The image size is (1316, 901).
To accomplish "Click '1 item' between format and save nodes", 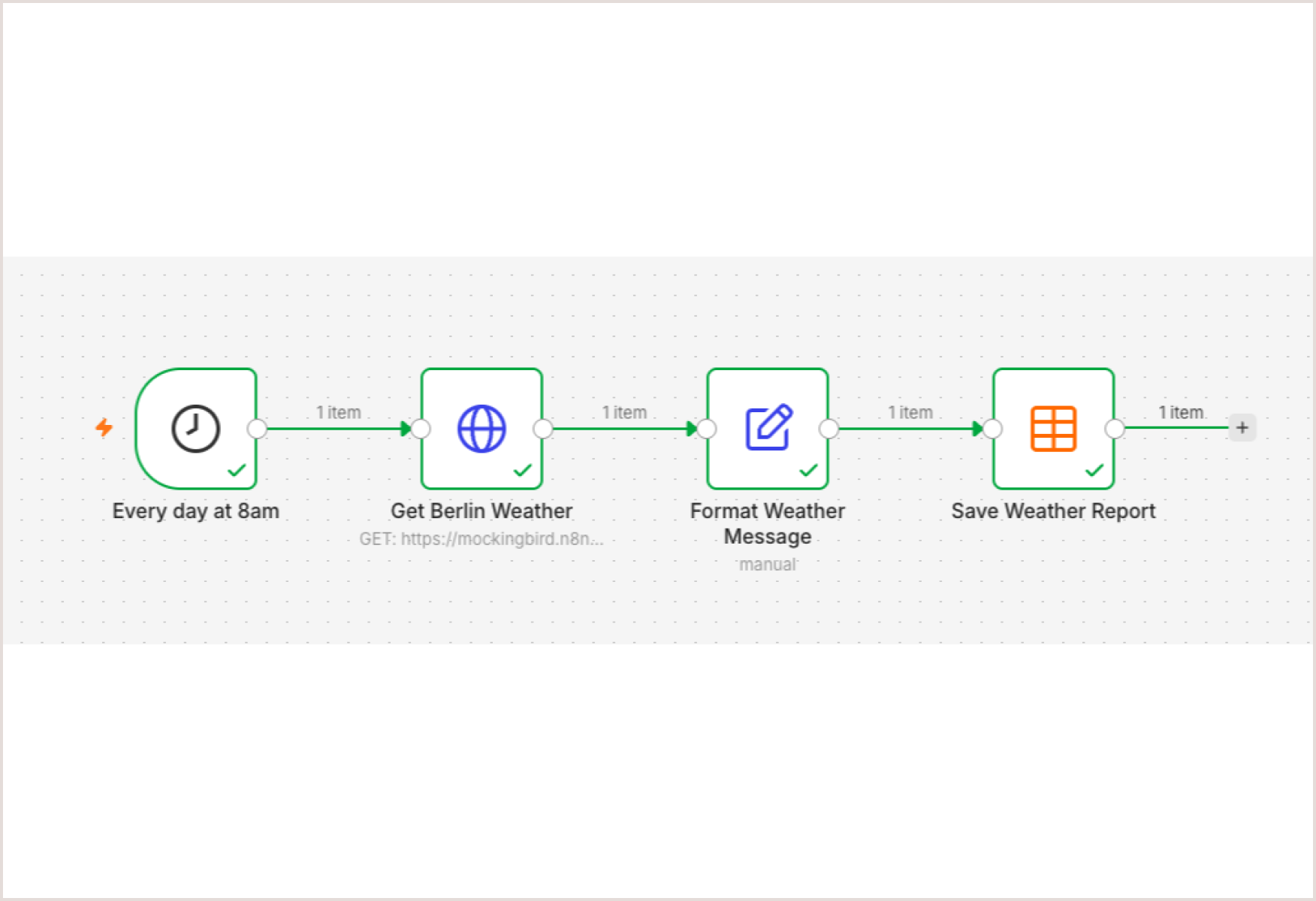I will (910, 412).
